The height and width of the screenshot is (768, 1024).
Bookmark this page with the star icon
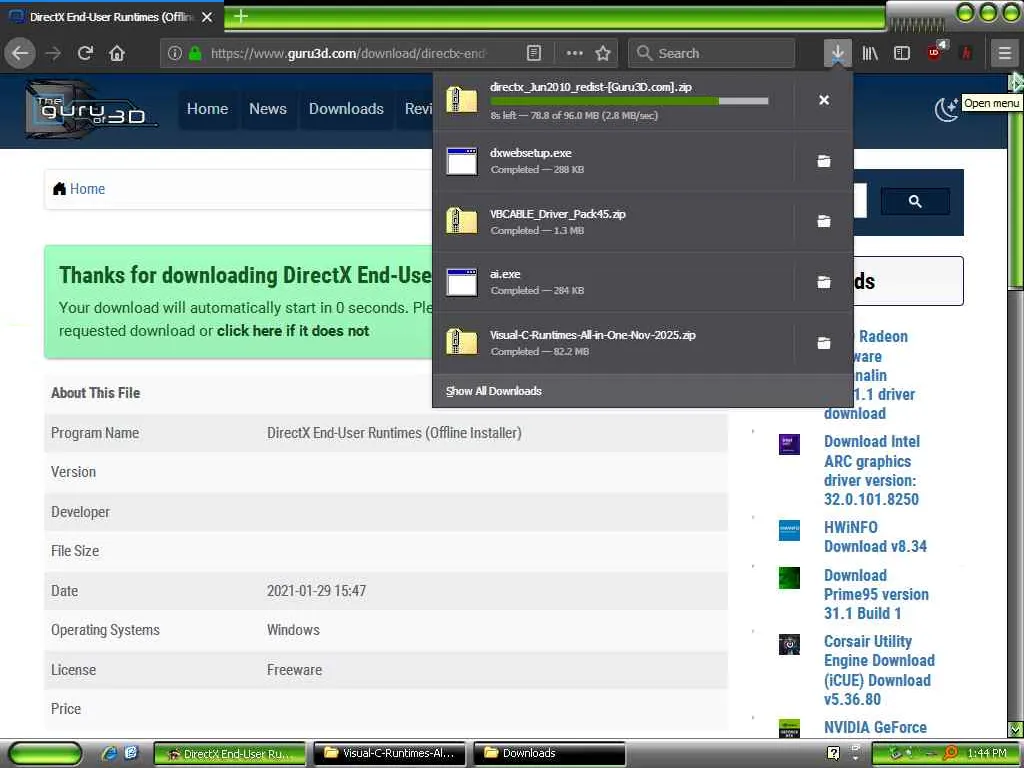603,53
